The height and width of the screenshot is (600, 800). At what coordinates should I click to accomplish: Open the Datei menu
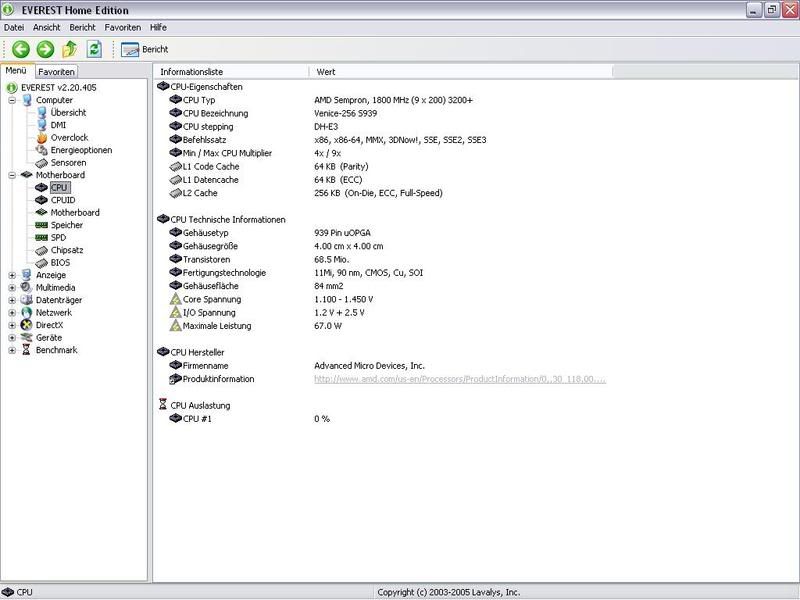14,28
